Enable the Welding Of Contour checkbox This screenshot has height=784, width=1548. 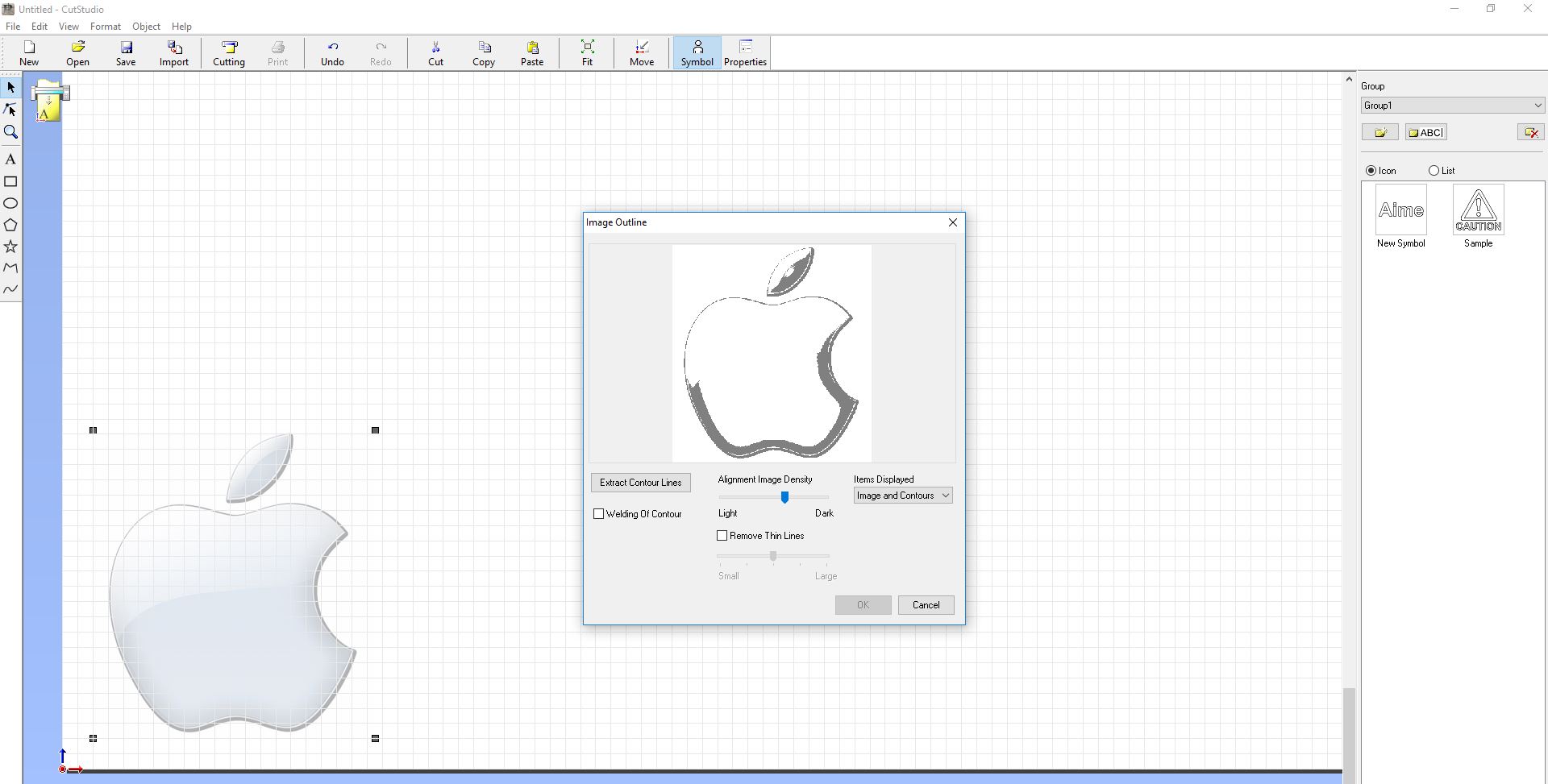pyautogui.click(x=599, y=514)
